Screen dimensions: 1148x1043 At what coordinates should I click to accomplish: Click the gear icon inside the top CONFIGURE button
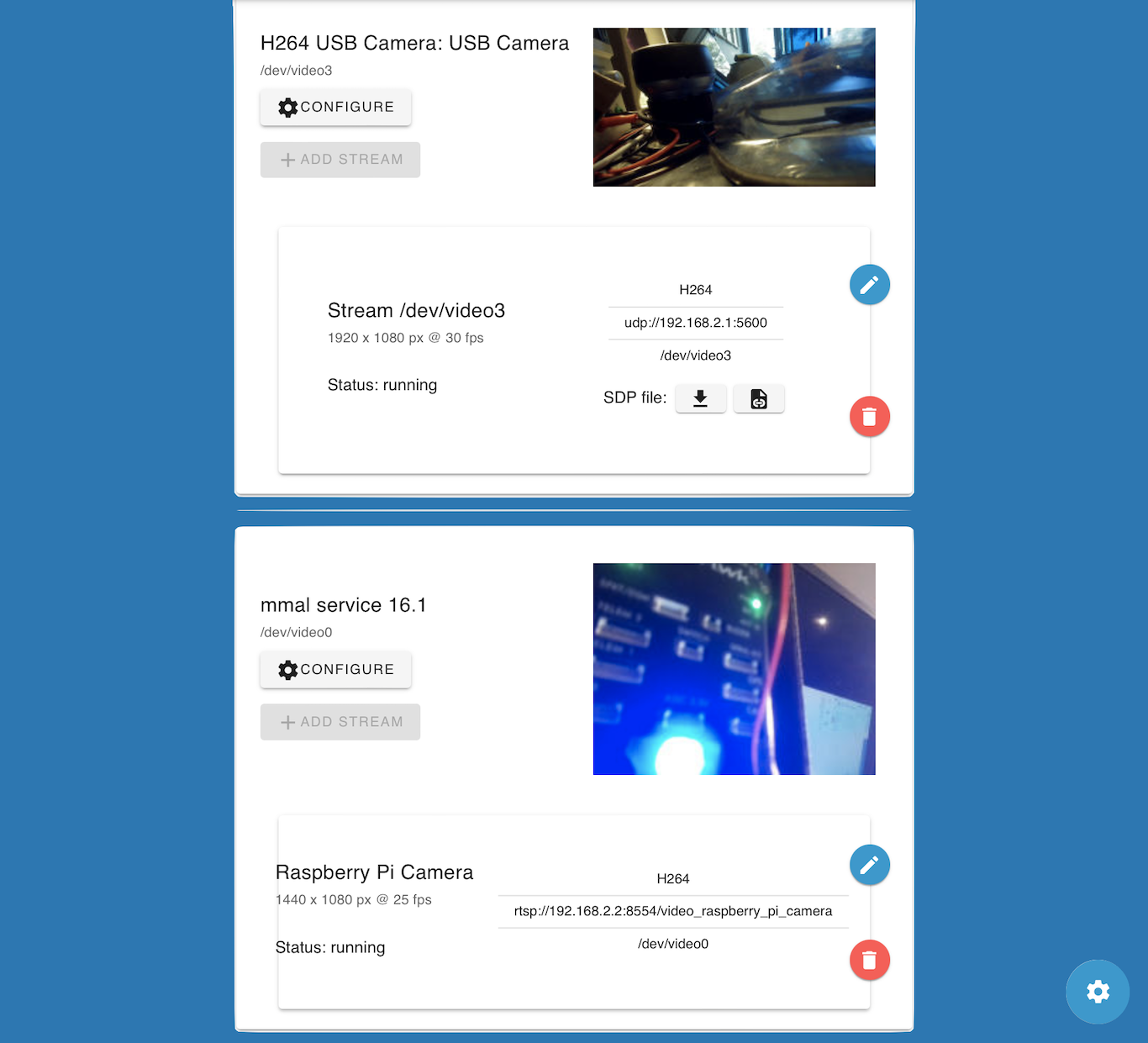(x=288, y=108)
